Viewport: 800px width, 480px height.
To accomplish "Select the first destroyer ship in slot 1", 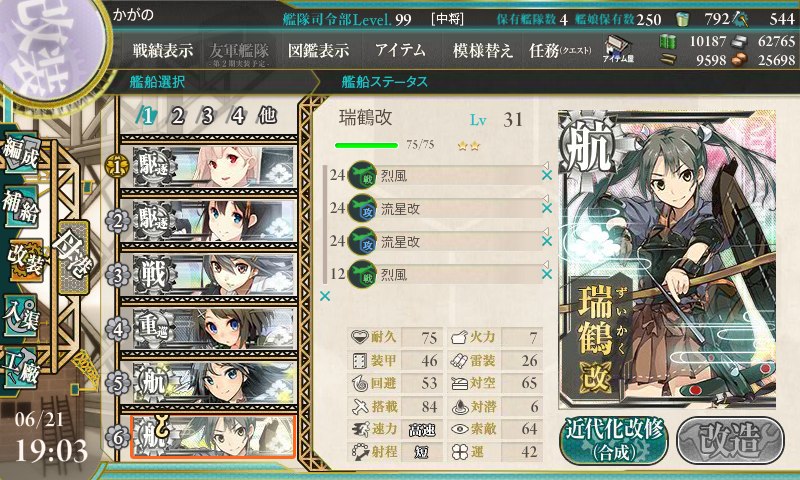I will (x=213, y=166).
